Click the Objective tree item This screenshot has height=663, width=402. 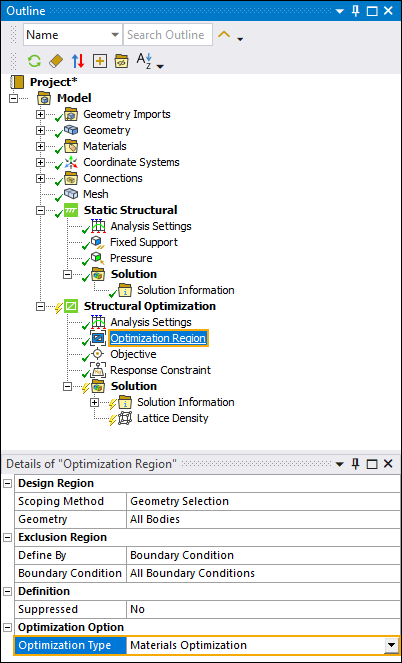click(x=133, y=354)
